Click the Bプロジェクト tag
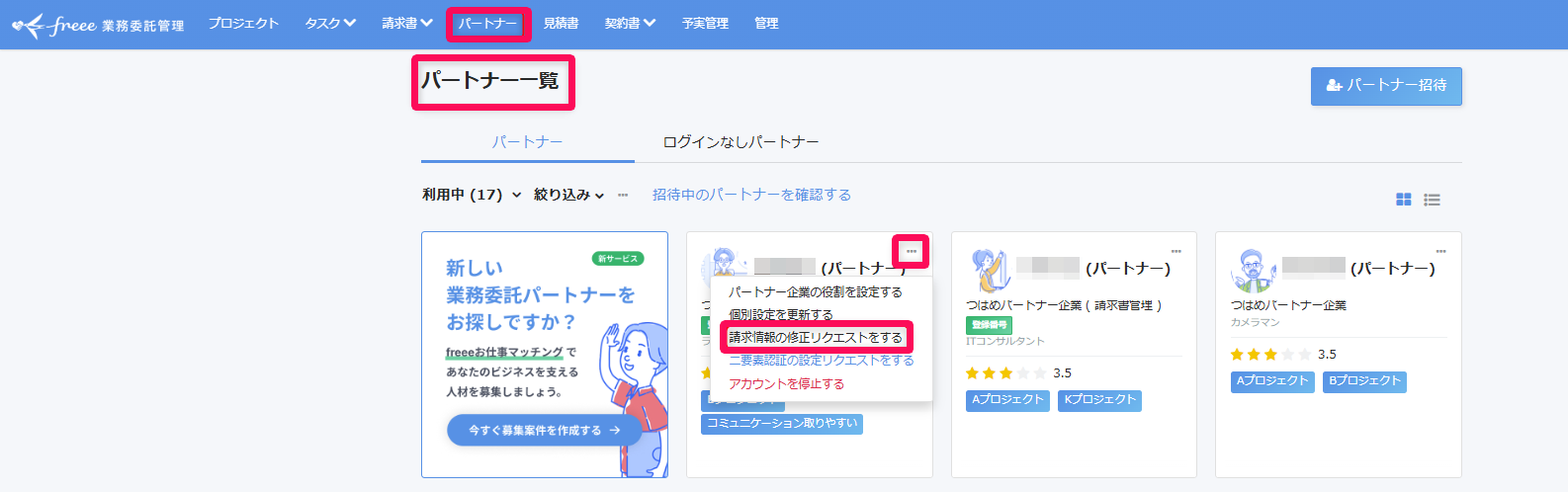Image resolution: width=1568 pixels, height=492 pixels. click(1364, 381)
